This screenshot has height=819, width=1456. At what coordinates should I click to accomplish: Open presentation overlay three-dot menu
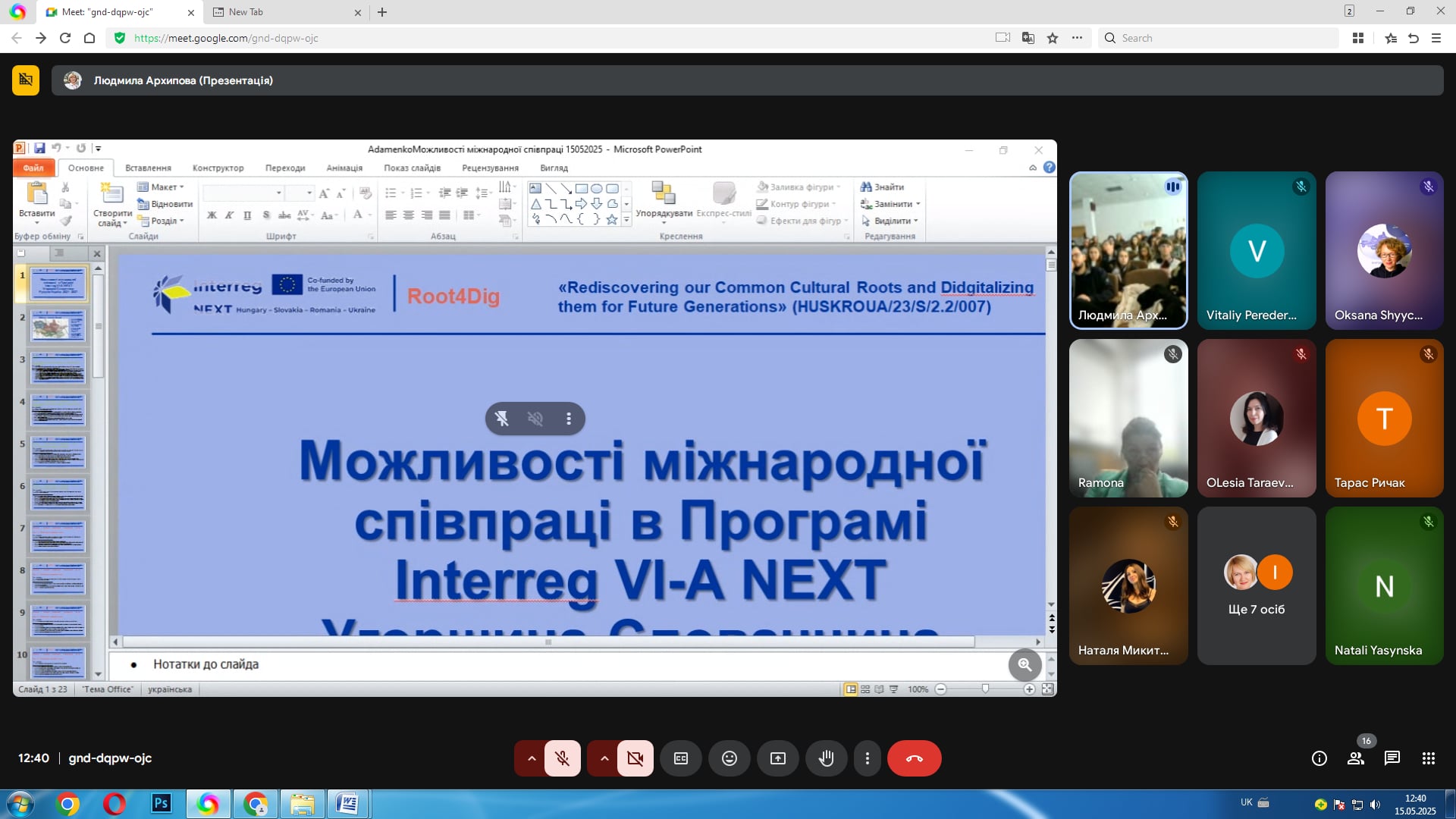(x=569, y=419)
